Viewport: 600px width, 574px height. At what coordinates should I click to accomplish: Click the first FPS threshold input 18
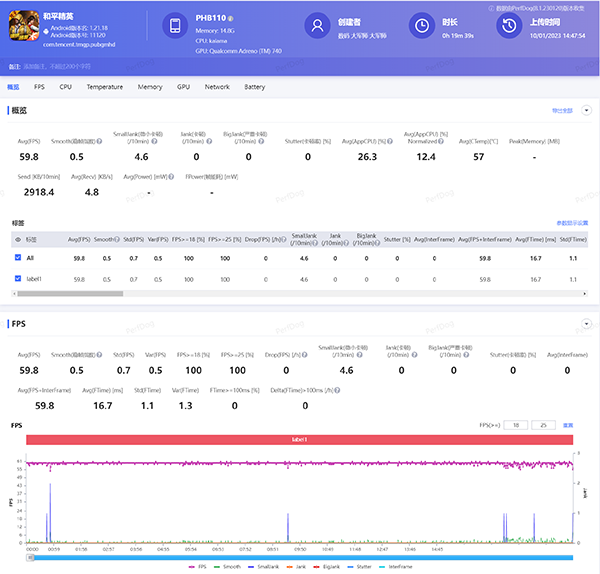[x=516, y=425]
